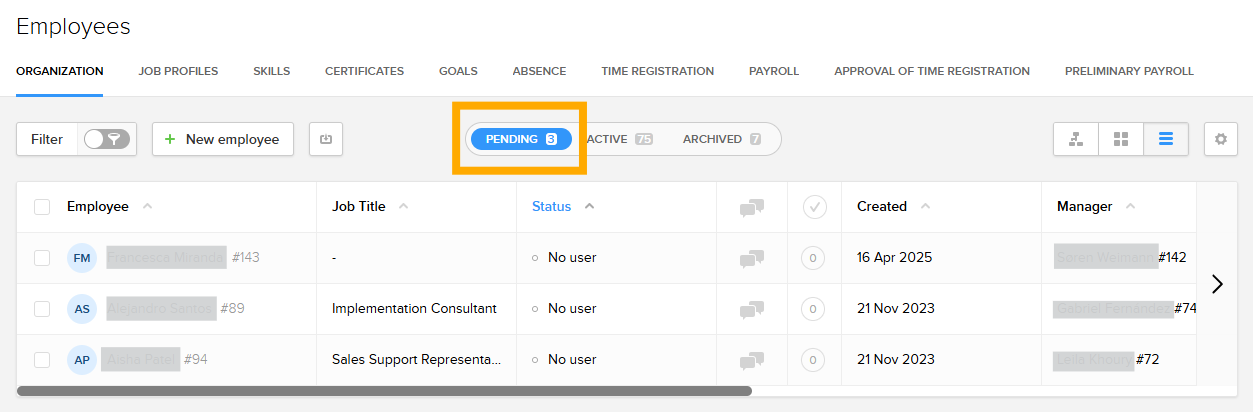This screenshot has width=1253, height=412.
Task: Sort by Employee column arrow
Action: [148, 207]
